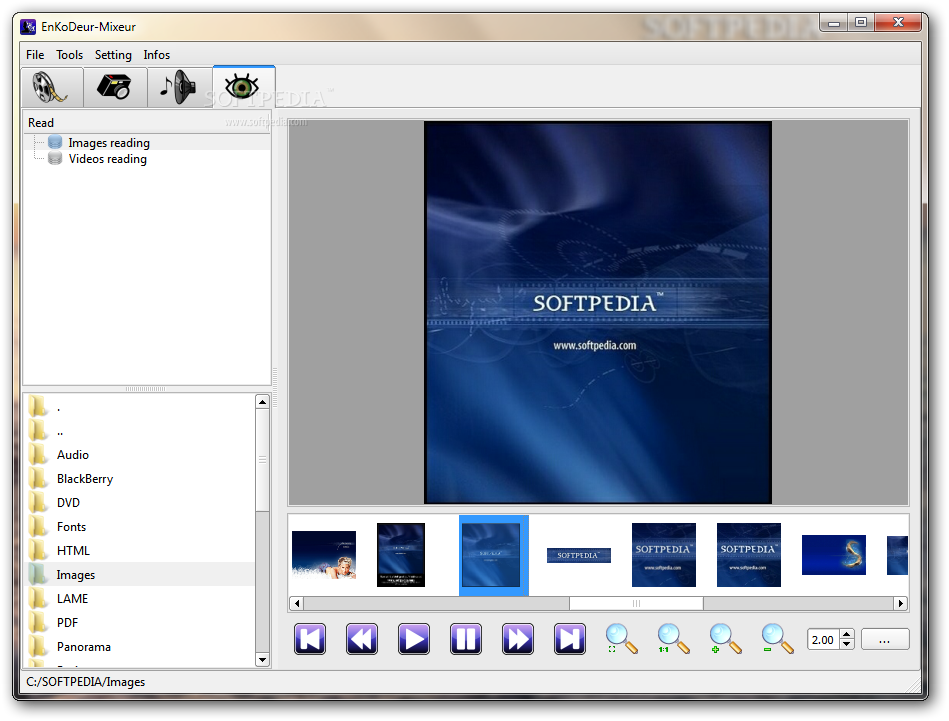This screenshot has height=721, width=949.
Task: Open the Setting menu
Action: [x=113, y=54]
